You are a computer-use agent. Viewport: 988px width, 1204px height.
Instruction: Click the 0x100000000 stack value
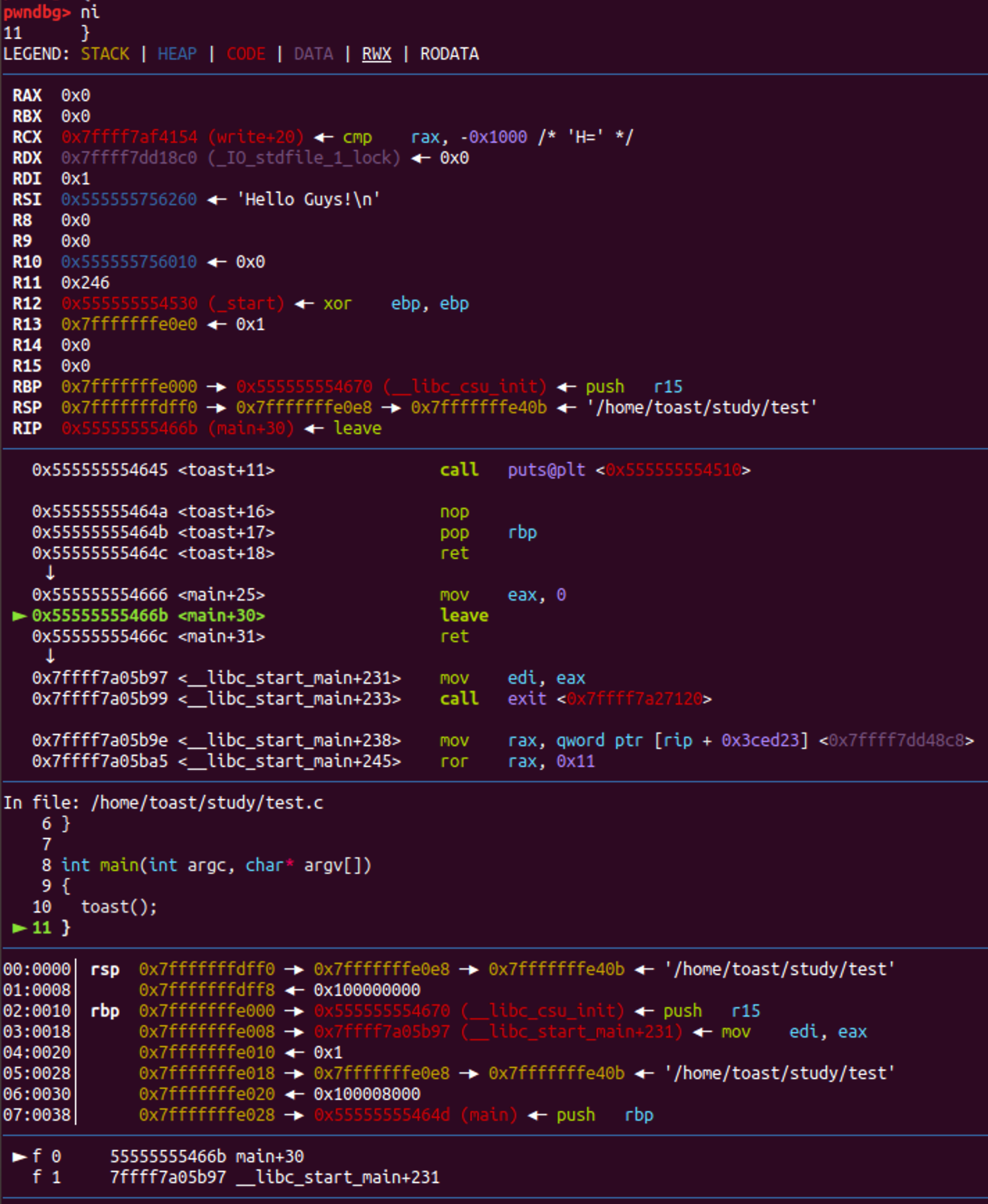pyautogui.click(x=367, y=990)
